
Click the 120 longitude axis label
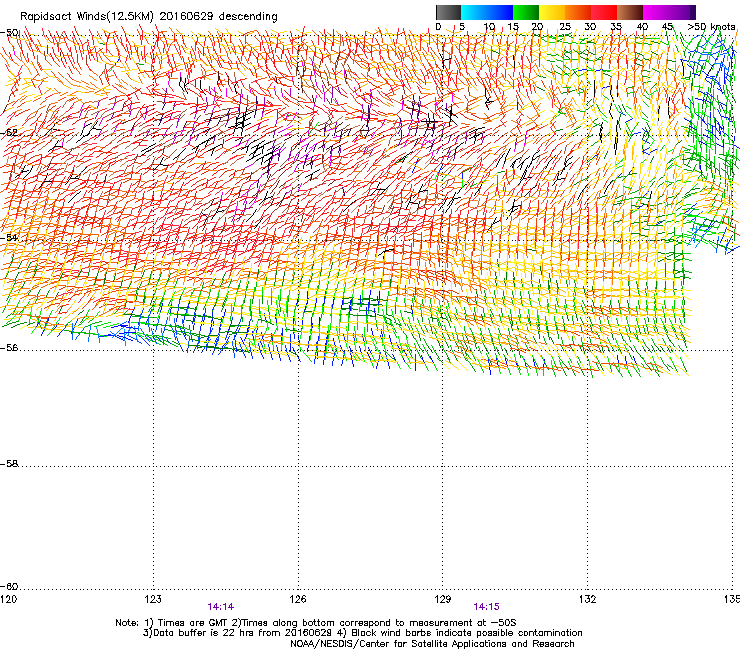coord(9,599)
